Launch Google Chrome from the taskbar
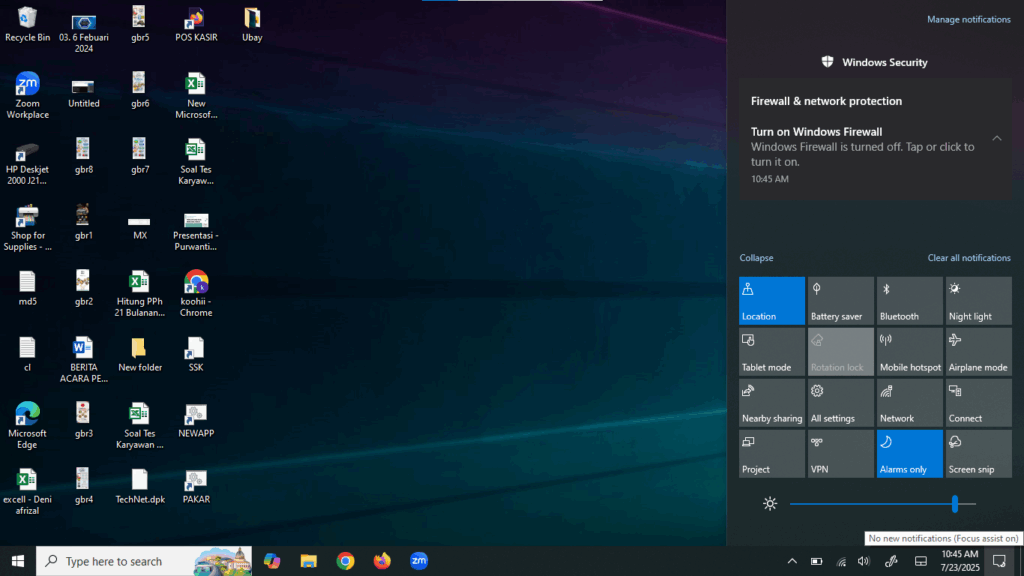Viewport: 1024px width, 576px height. tap(345, 561)
